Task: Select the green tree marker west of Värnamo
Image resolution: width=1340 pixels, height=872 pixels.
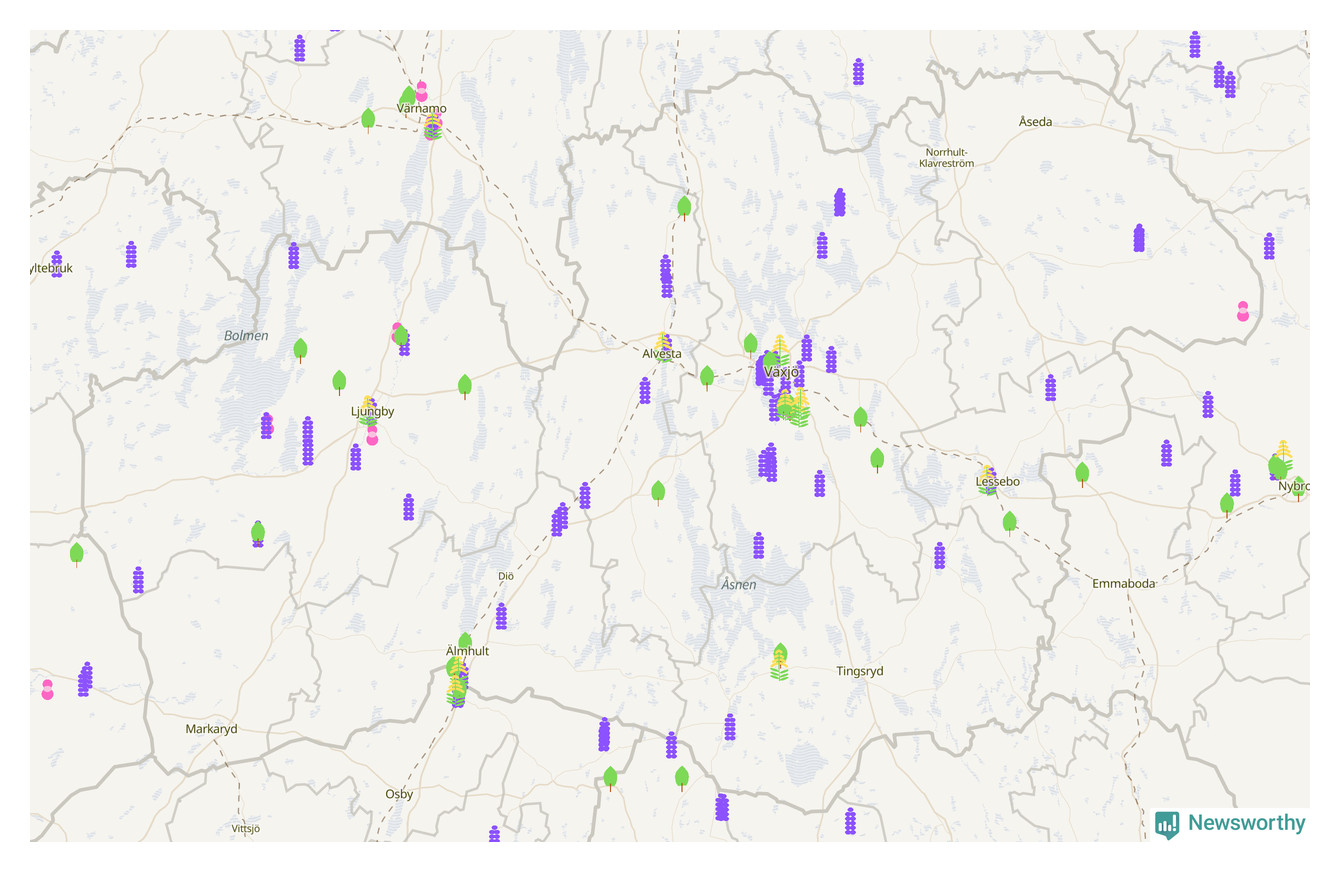Action: 368,120
